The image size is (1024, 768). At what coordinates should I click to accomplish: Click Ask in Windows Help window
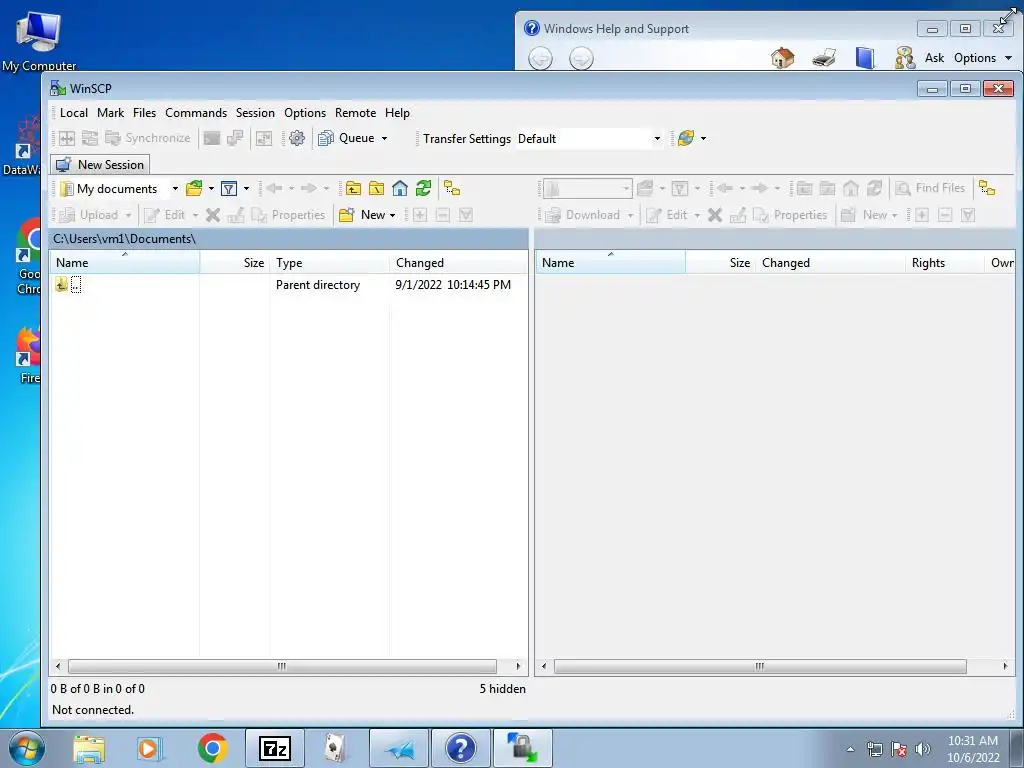(x=934, y=58)
